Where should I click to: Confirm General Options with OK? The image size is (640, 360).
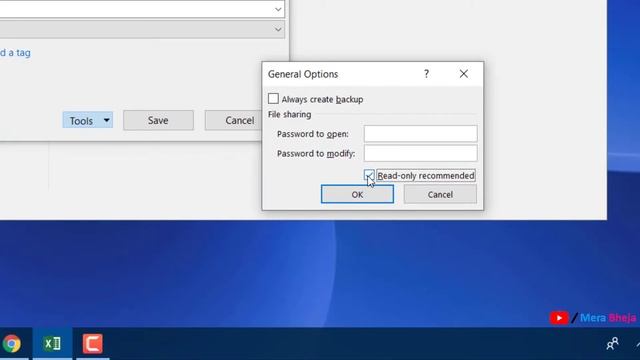click(357, 194)
